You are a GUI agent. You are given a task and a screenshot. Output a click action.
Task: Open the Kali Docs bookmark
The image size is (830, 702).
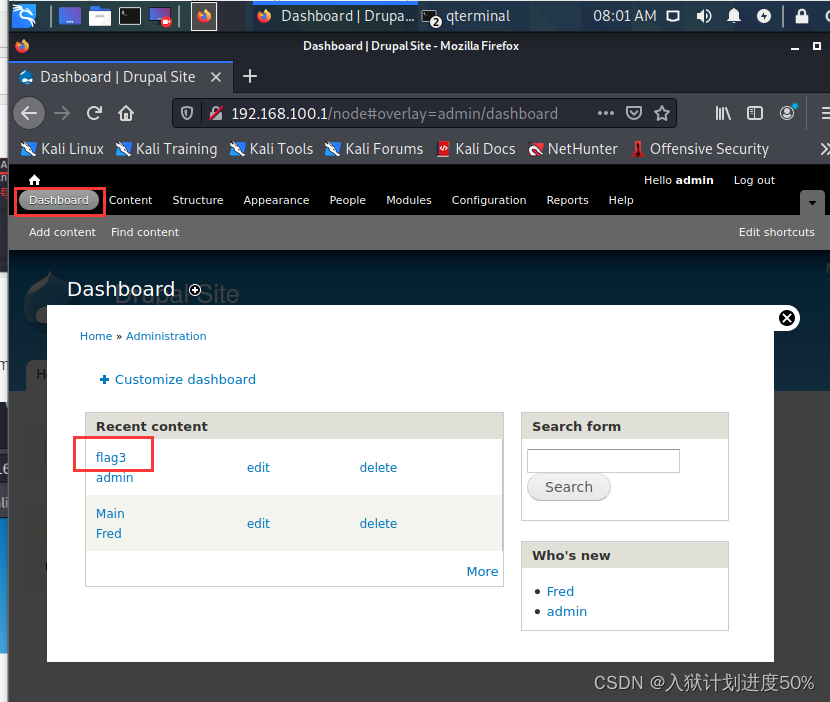pos(476,149)
